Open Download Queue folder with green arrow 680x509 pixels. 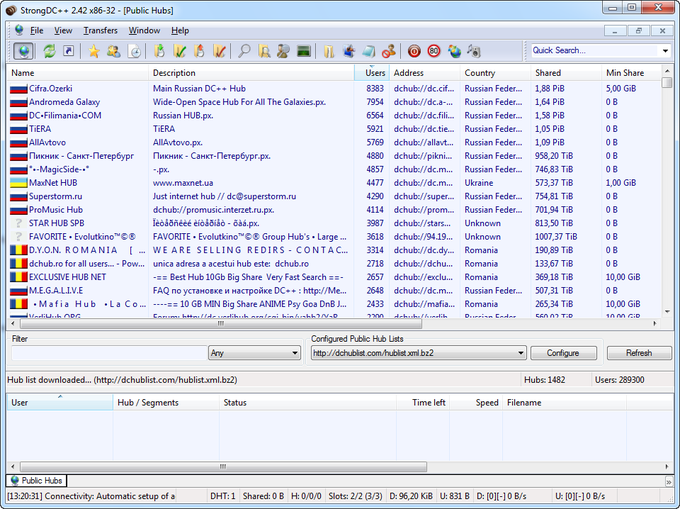pos(160,51)
